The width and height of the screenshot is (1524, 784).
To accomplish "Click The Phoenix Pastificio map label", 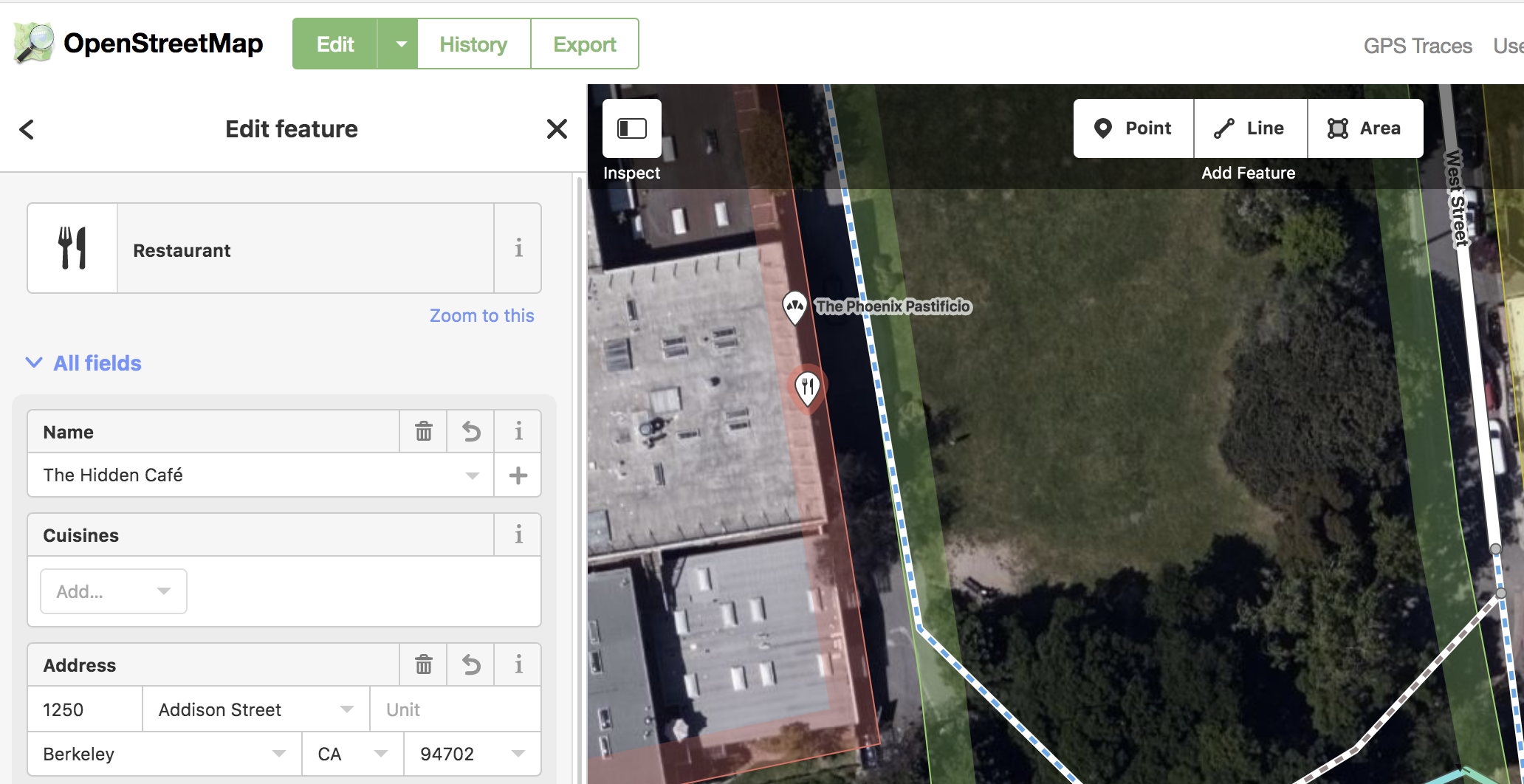I will coord(893,306).
